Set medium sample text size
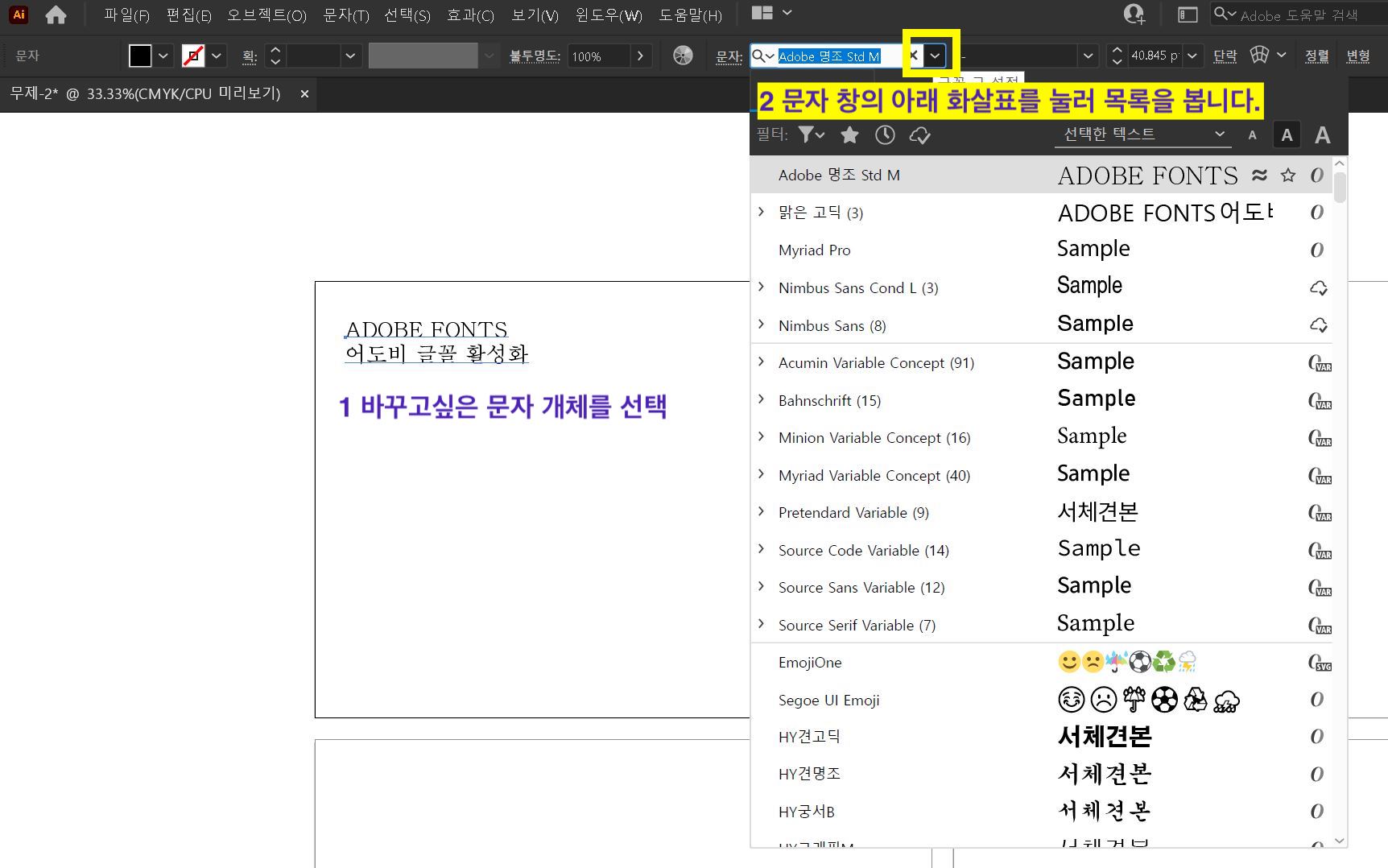The width and height of the screenshot is (1388, 868). click(x=1287, y=135)
